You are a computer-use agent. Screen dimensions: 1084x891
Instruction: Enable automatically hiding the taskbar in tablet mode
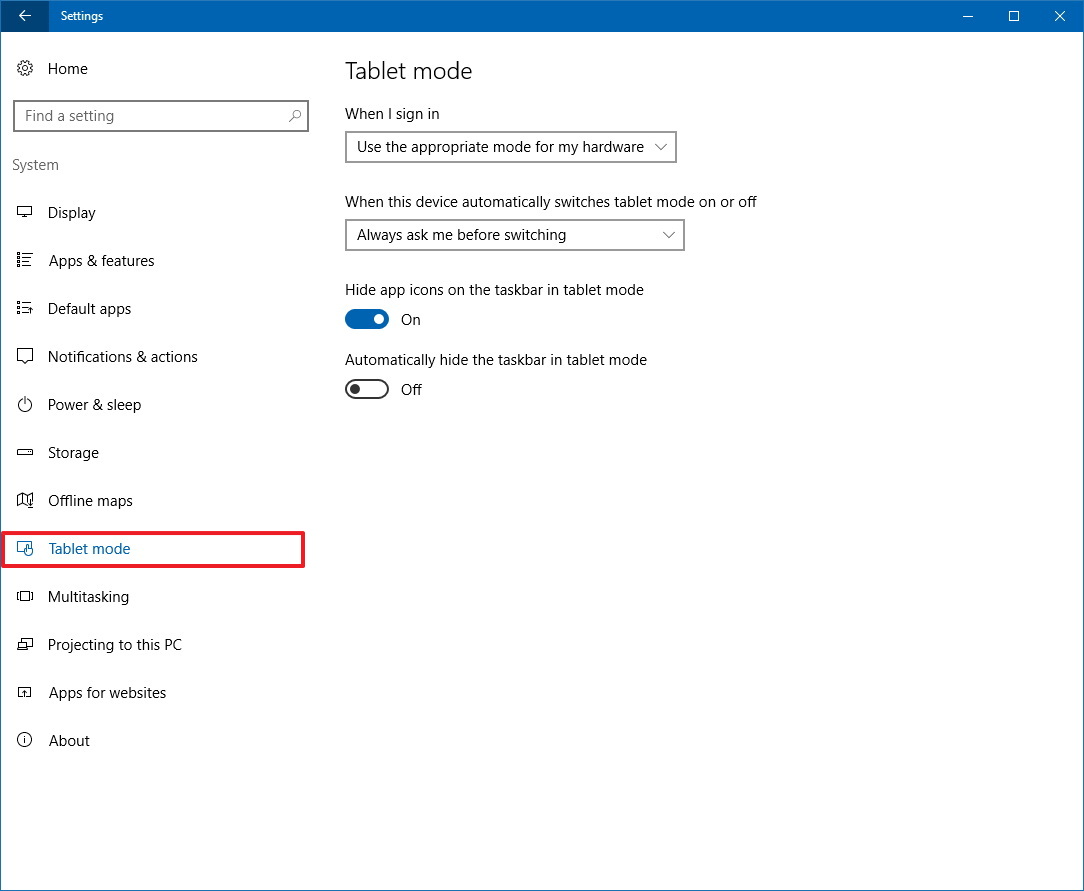[x=367, y=389]
